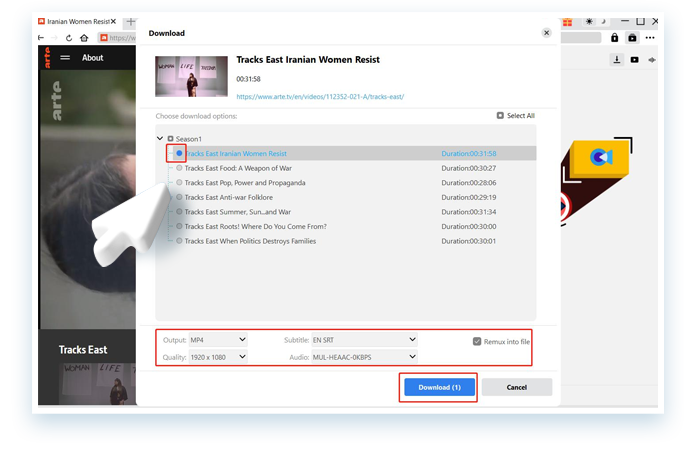Click the padlock icon in toolbar
The height and width of the screenshot is (449, 684).
coord(614,38)
